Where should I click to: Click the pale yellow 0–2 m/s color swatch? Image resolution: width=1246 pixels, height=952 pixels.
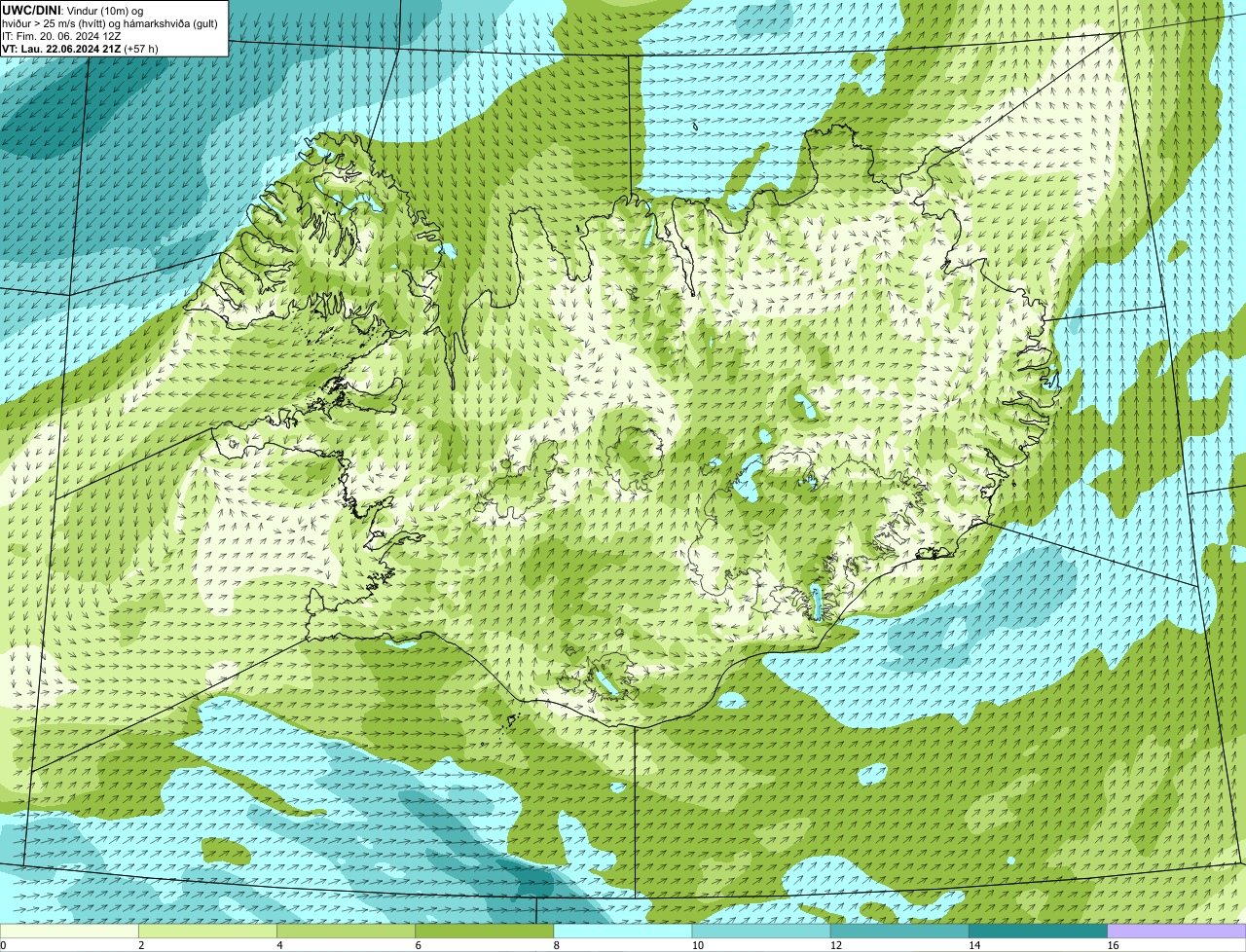click(x=69, y=932)
